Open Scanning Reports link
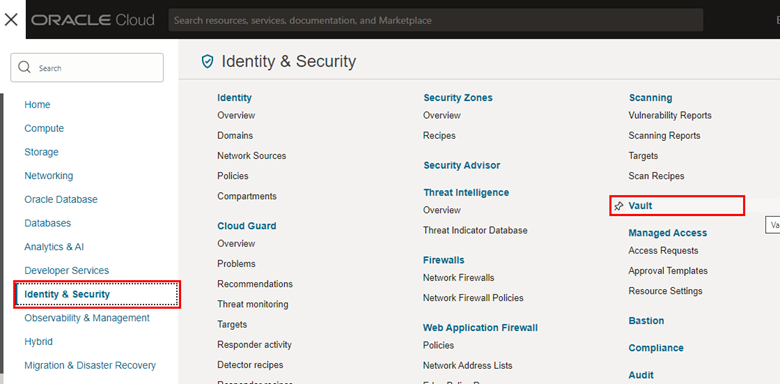This screenshot has width=780, height=384. coord(665,135)
